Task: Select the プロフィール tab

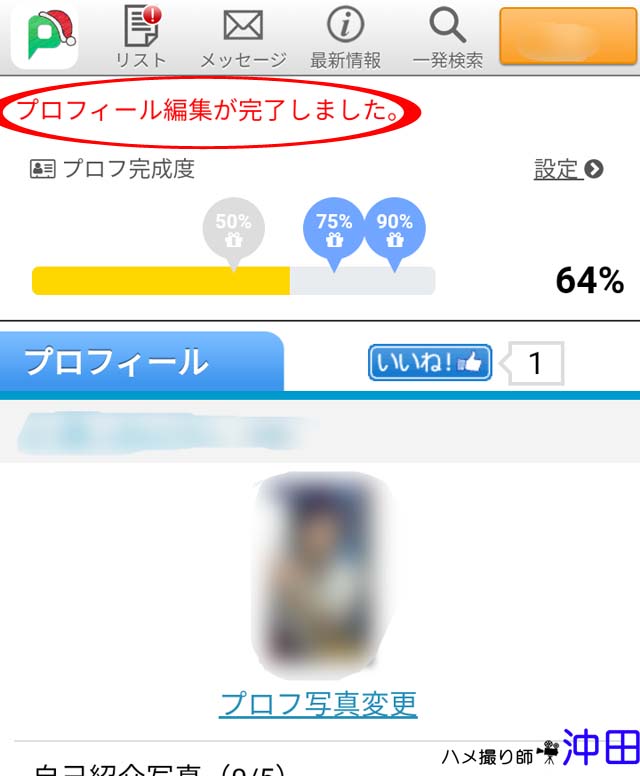Action: tap(142, 361)
